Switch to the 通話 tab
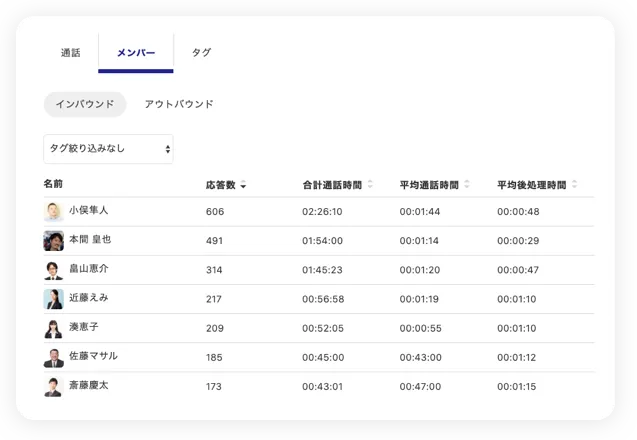Screen dimensions: 637x440 (x=71, y=53)
